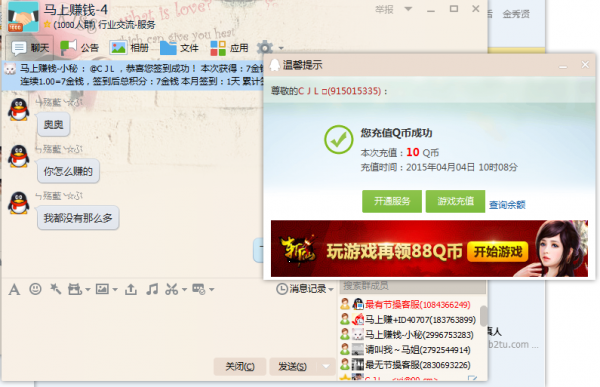The image size is (600, 387).
Task: Expand more tools dropdown arrow
Action: click(212, 290)
